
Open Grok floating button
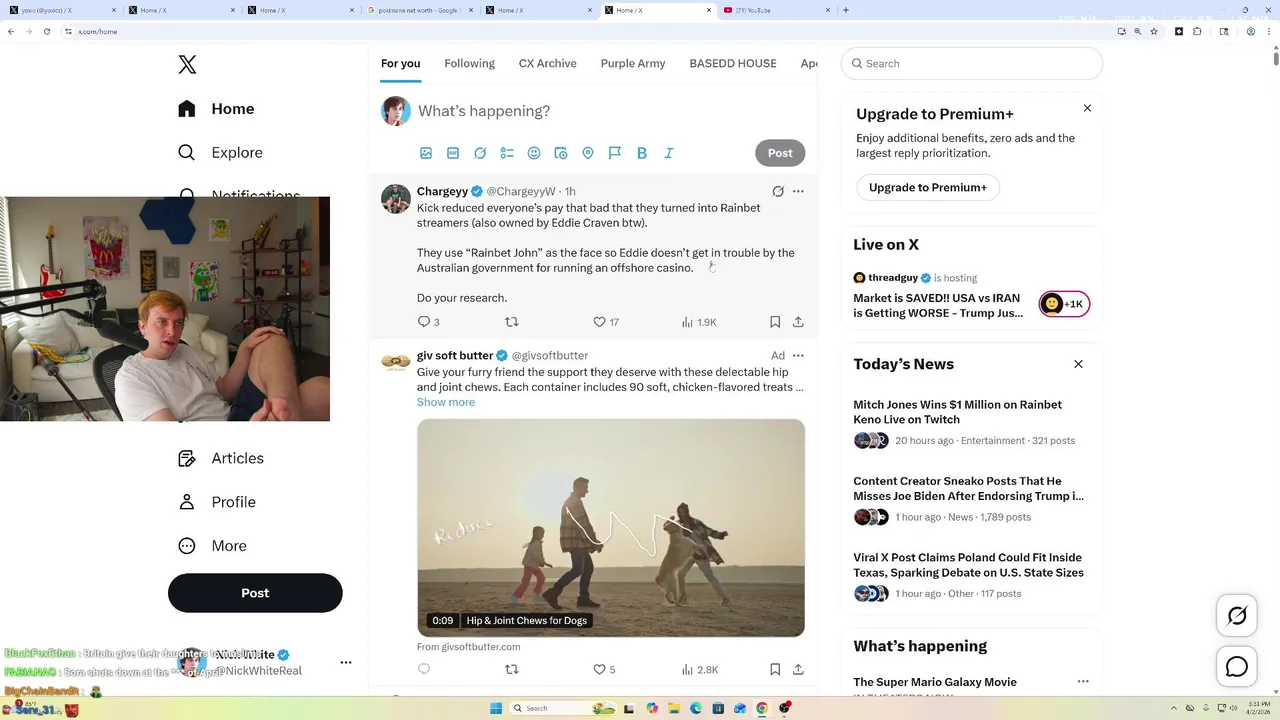[1237, 616]
